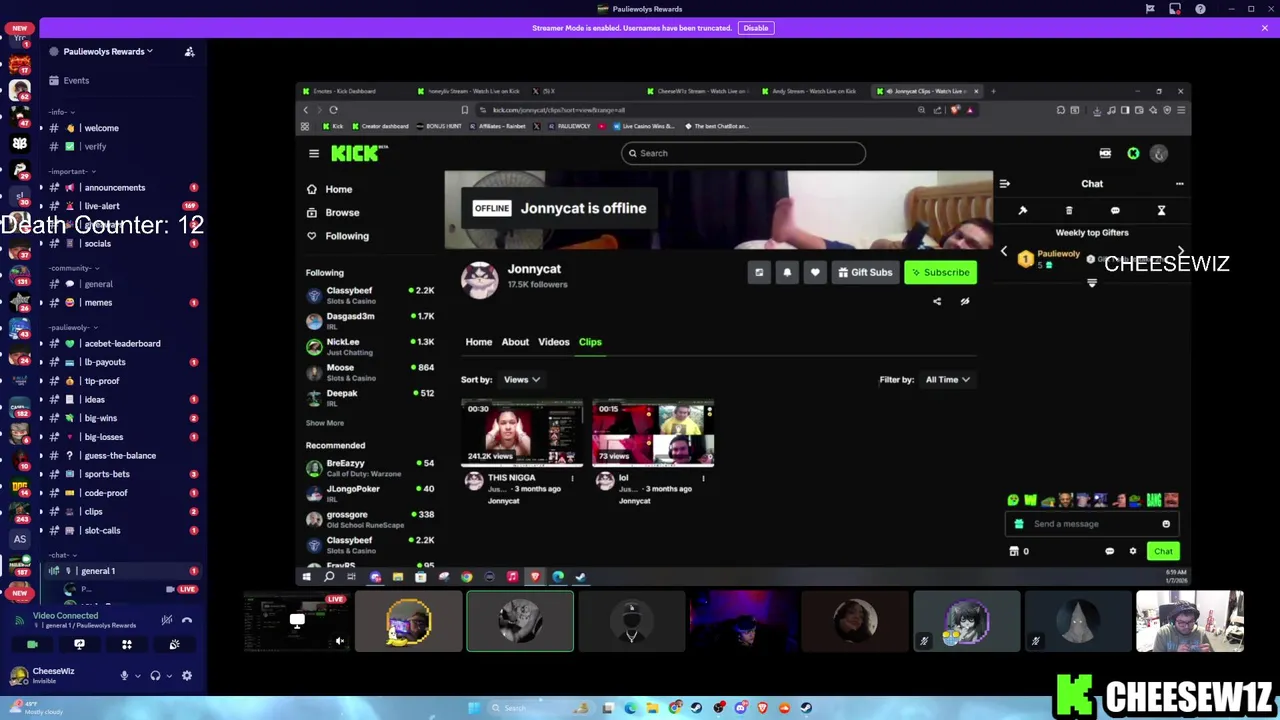Reload page in inner browser
The width and height of the screenshot is (1280, 720).
(x=333, y=110)
